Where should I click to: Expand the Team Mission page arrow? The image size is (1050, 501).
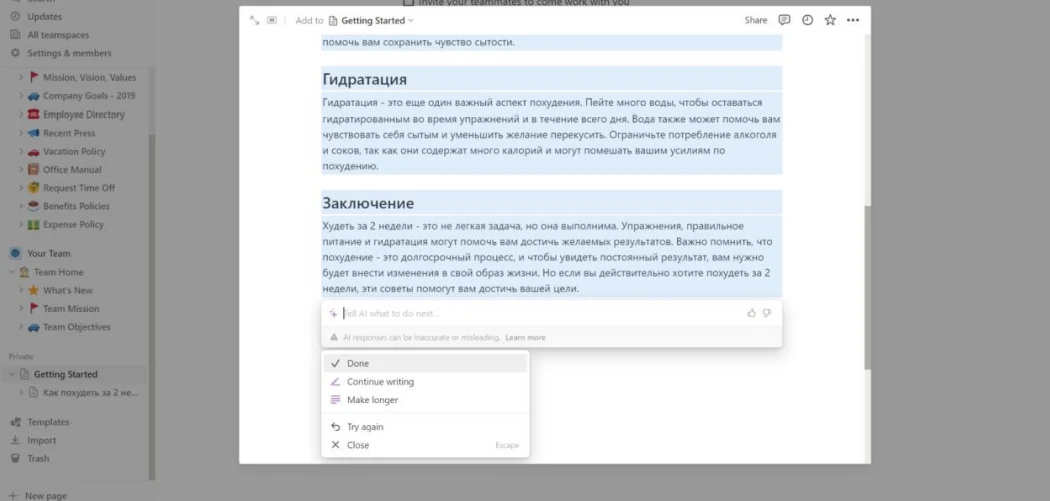click(x=21, y=309)
